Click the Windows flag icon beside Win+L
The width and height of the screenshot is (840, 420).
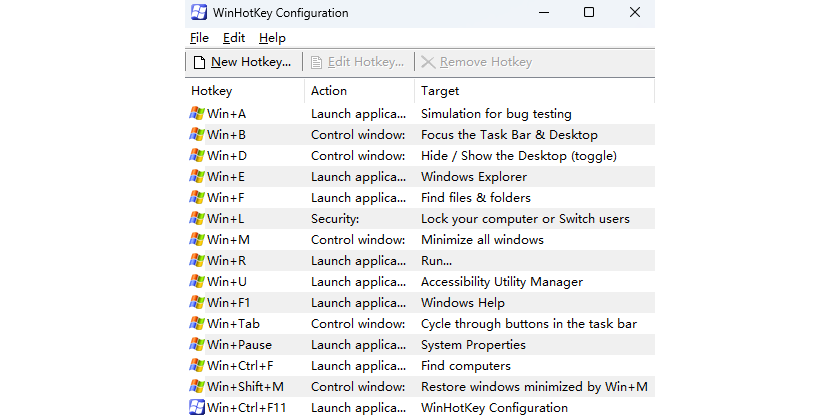197,219
